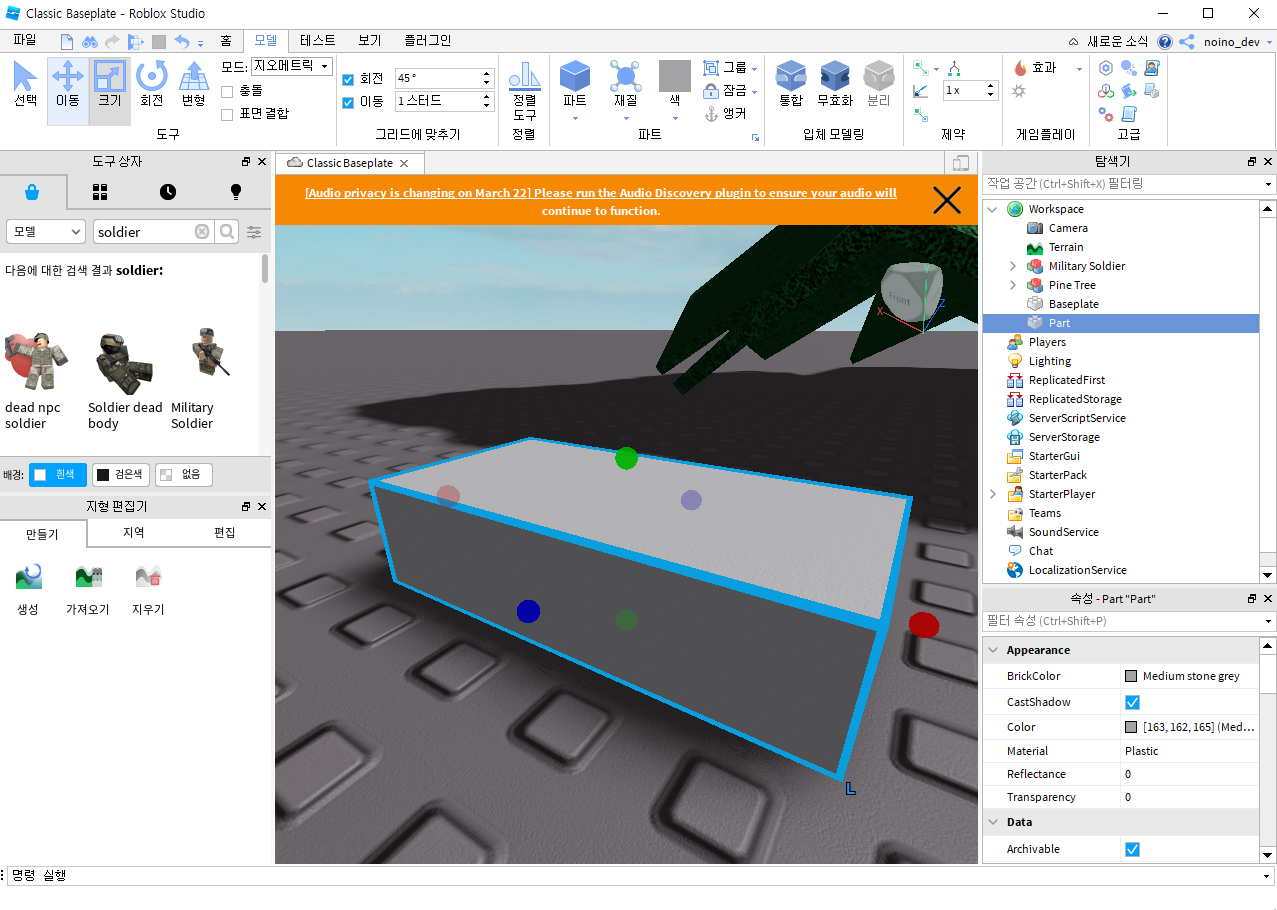This screenshot has width=1277, height=910.
Task: Open the 정렬 도구 (Align) tool
Action: 525,92
